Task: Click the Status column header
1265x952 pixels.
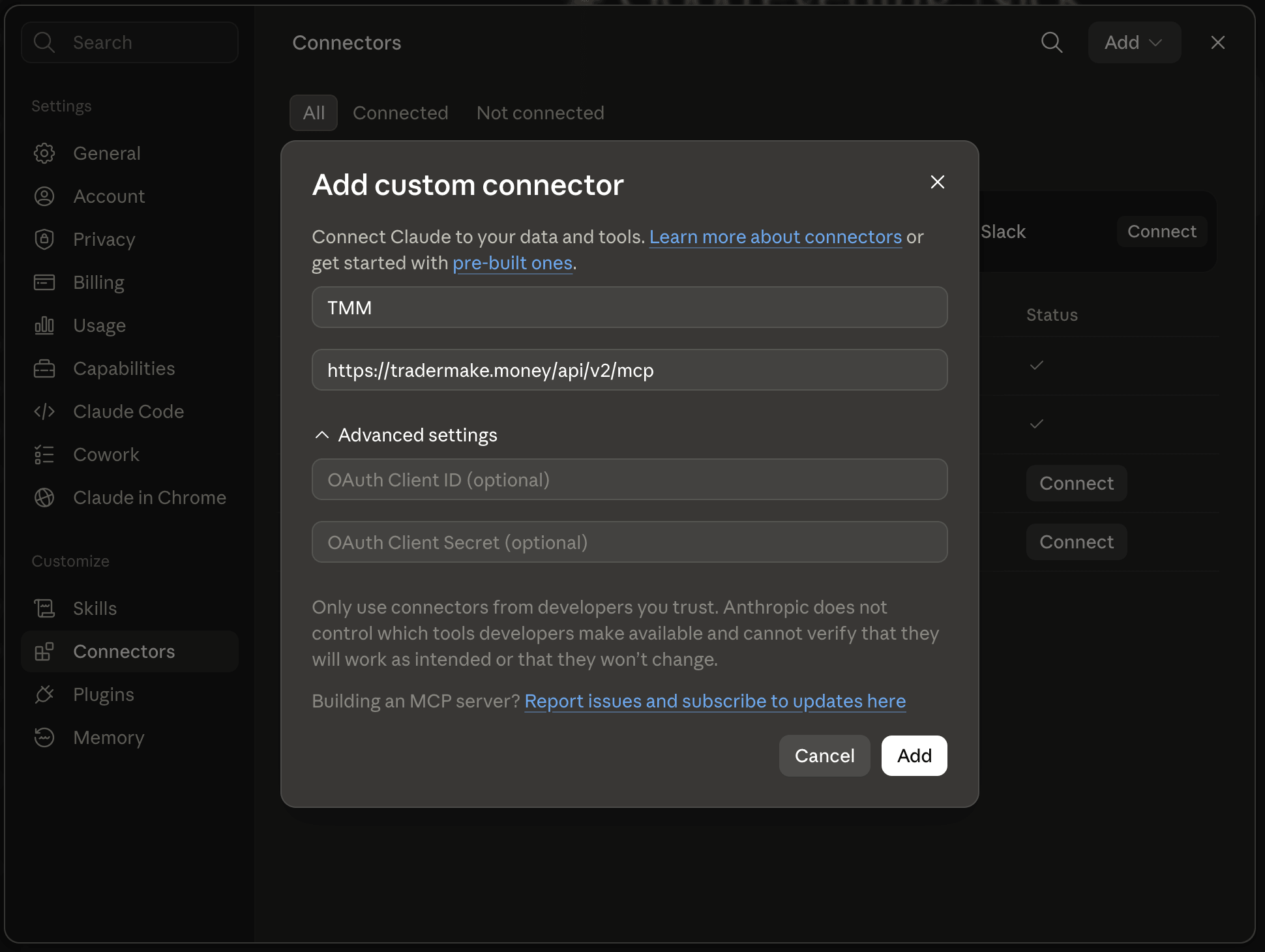Action: (1052, 315)
